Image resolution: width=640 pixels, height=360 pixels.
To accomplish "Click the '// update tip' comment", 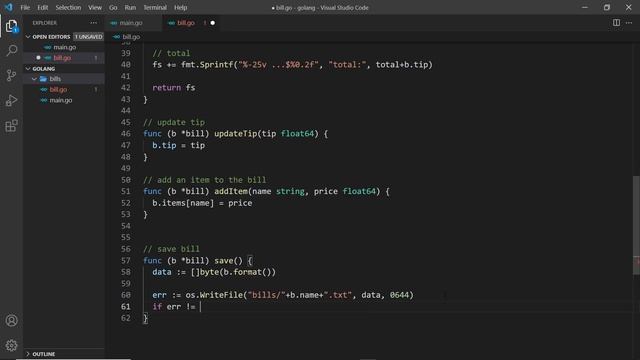I will pyautogui.click(x=174, y=122).
